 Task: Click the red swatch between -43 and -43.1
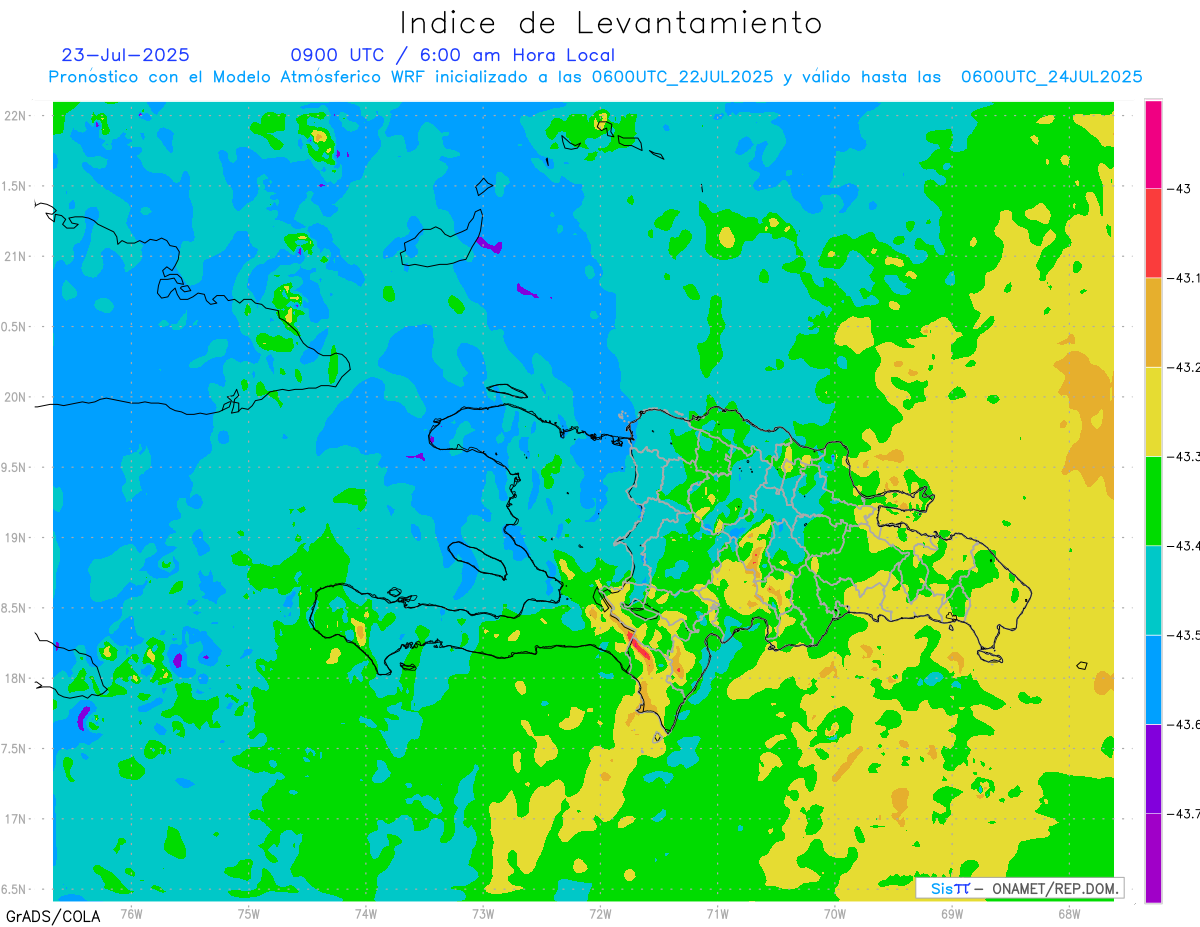1153,233
